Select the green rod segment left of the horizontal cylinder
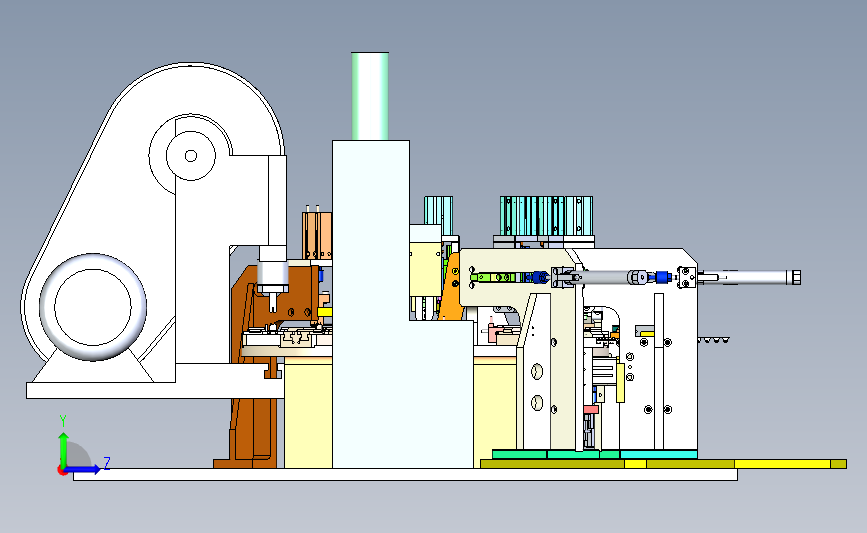The width and height of the screenshot is (867, 533). (493, 277)
